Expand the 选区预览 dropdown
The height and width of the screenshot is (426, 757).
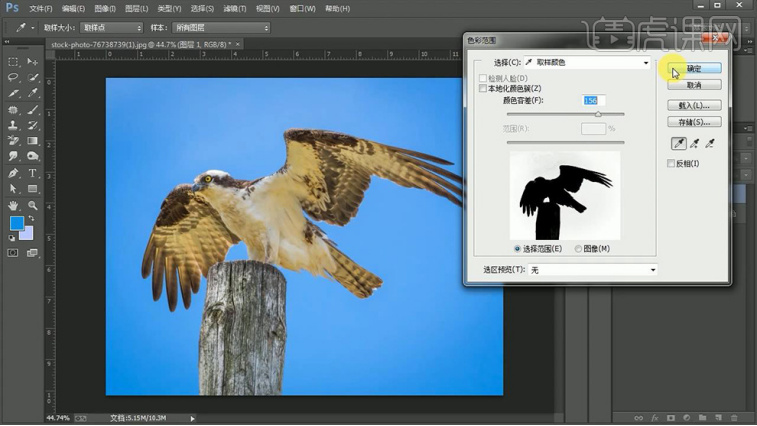point(593,270)
